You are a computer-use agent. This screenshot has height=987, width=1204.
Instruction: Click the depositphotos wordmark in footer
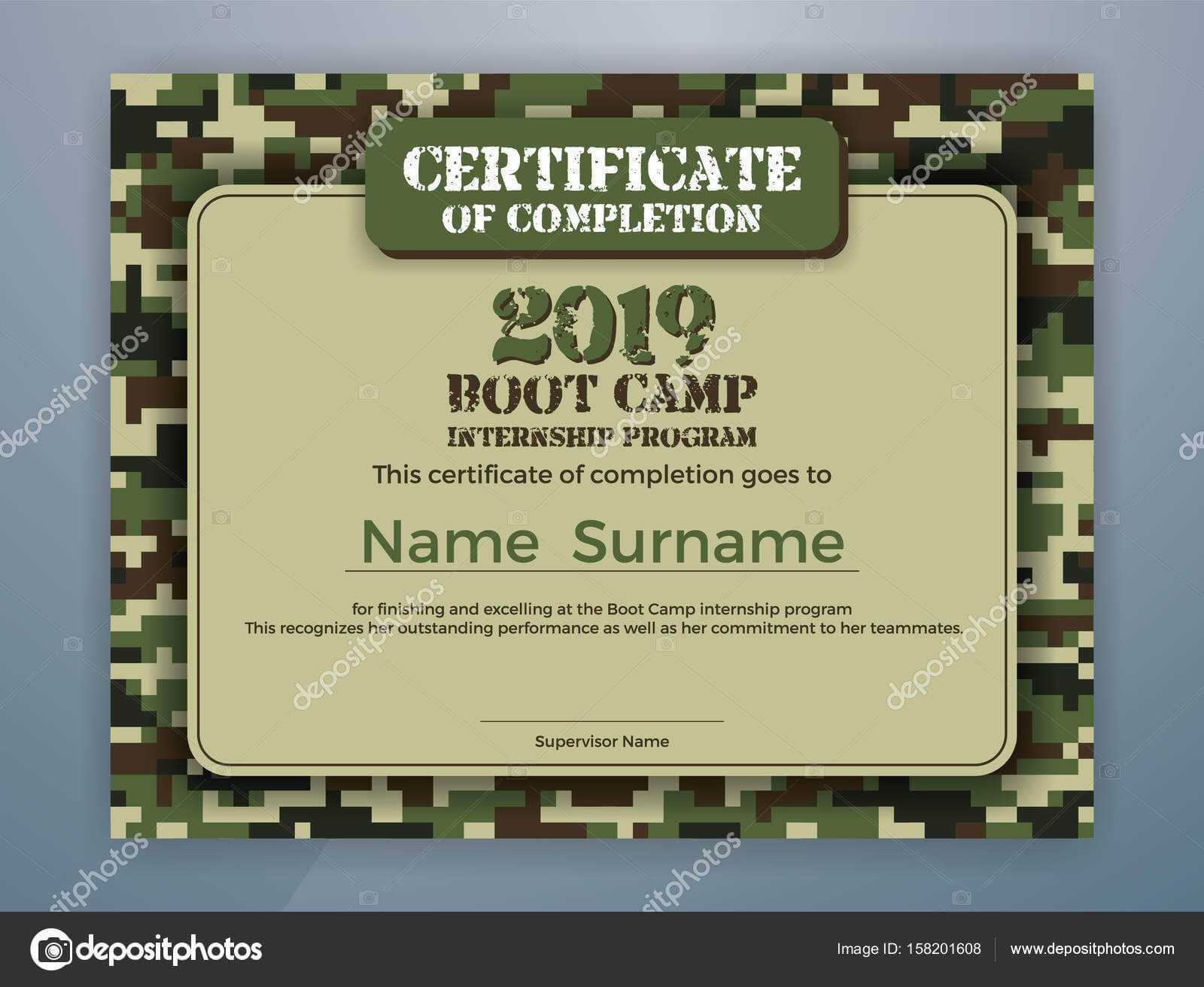click(169, 949)
